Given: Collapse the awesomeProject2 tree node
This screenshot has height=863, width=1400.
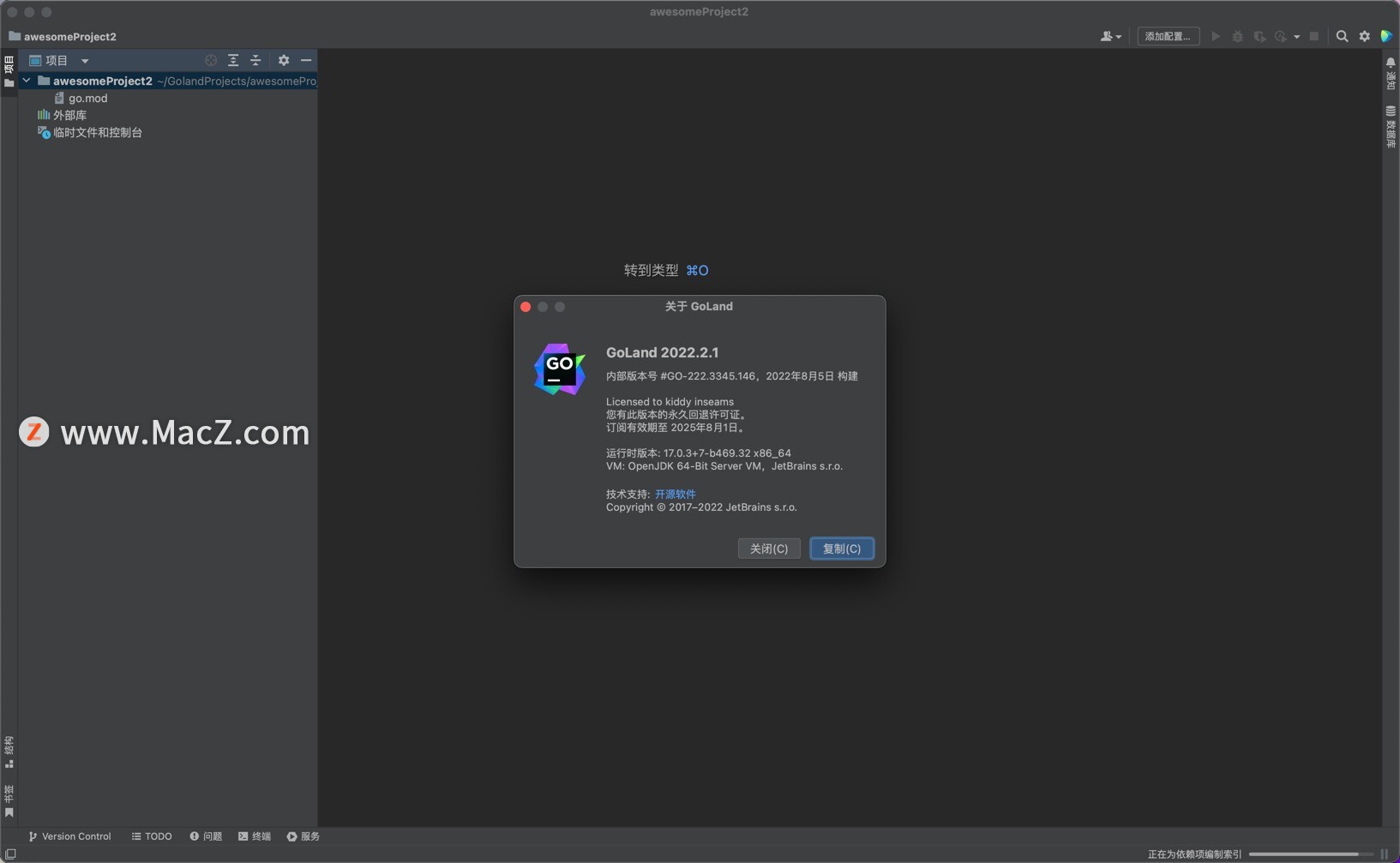Looking at the screenshot, I should [27, 81].
